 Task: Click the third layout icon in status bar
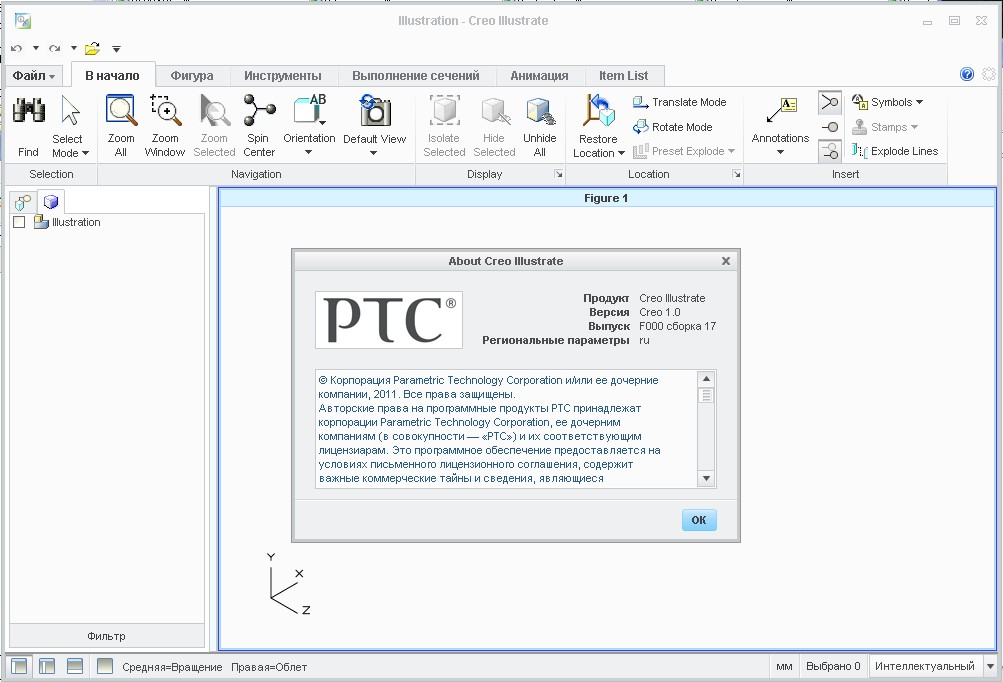coord(75,666)
